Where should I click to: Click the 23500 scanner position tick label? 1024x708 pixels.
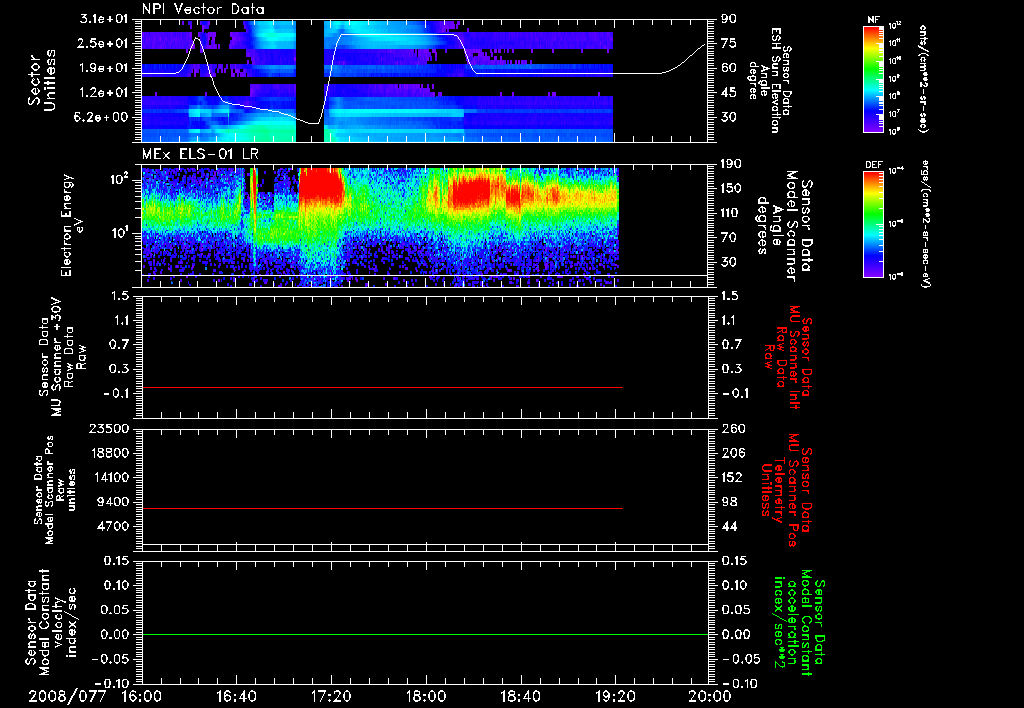pos(109,429)
